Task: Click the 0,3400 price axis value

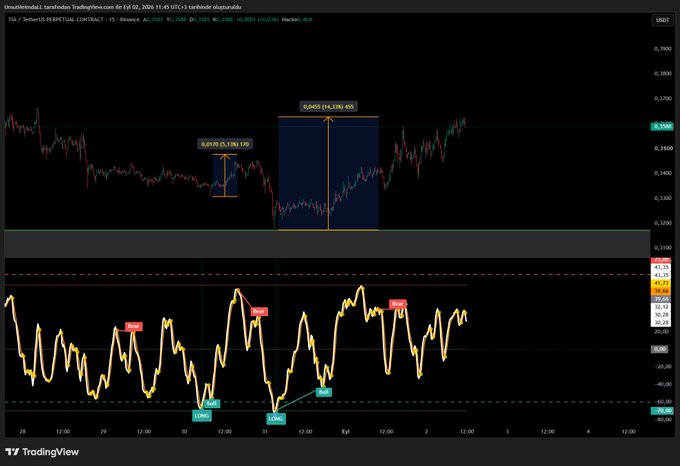Action: click(x=663, y=173)
